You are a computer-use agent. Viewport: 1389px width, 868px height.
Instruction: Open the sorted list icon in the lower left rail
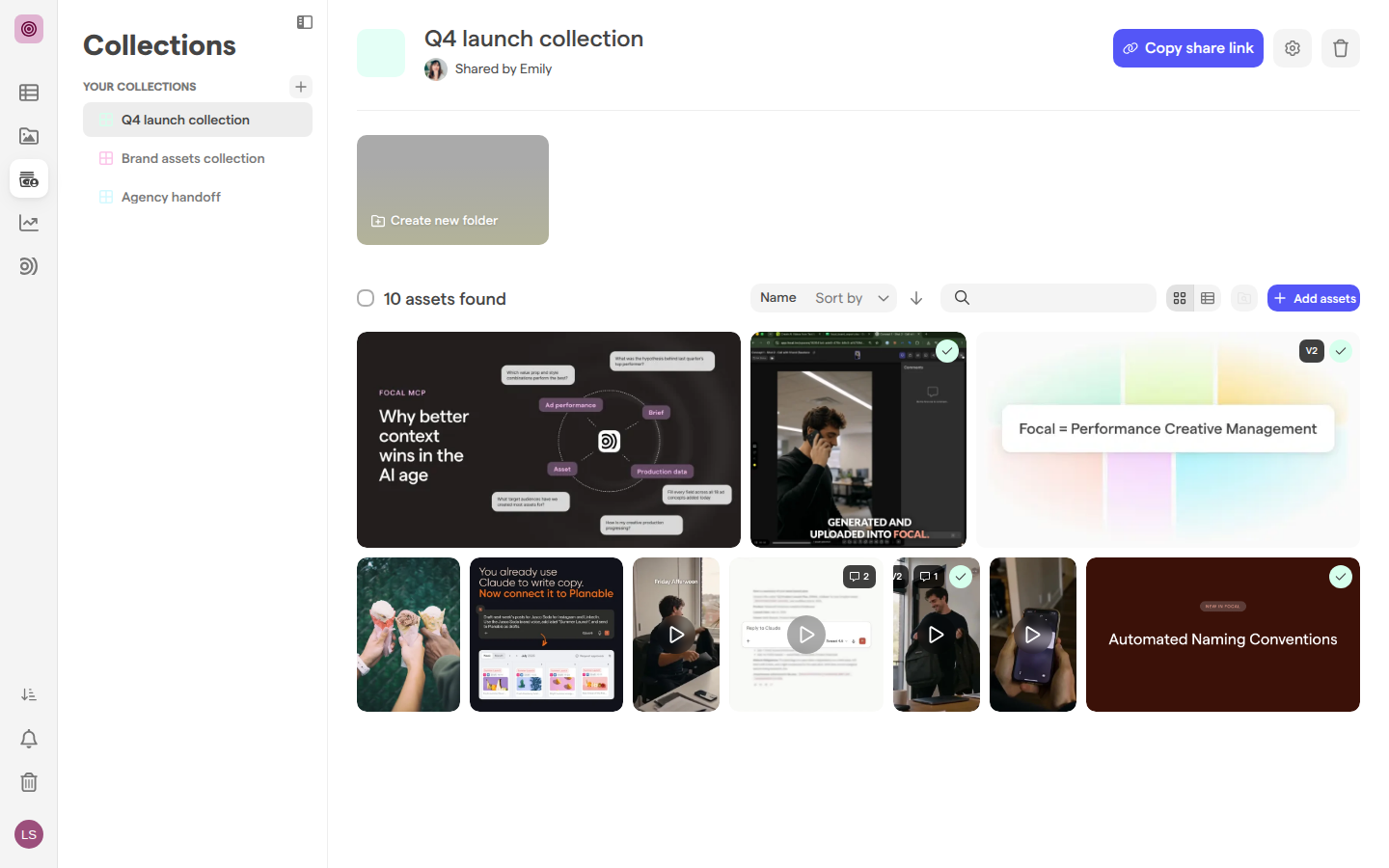[x=29, y=694]
